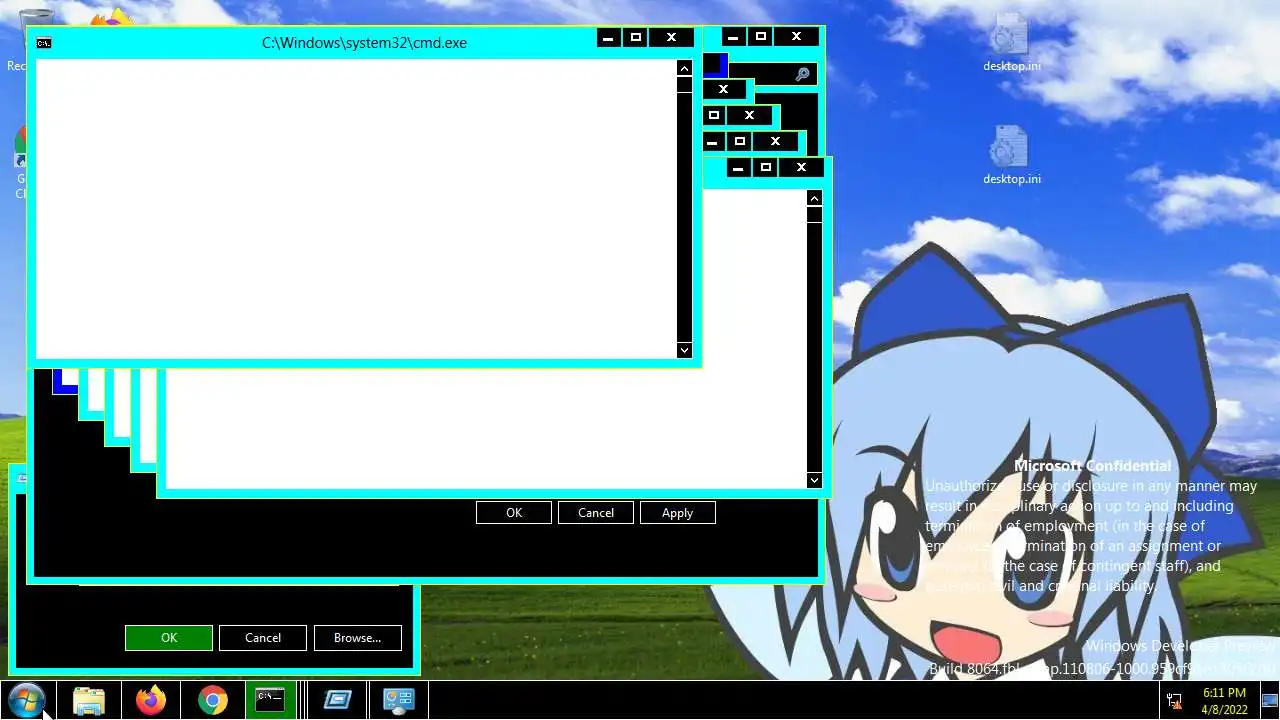Screen dimensions: 1280x720
Task: Click the magnifier search icon in rear window
Action: tap(802, 75)
